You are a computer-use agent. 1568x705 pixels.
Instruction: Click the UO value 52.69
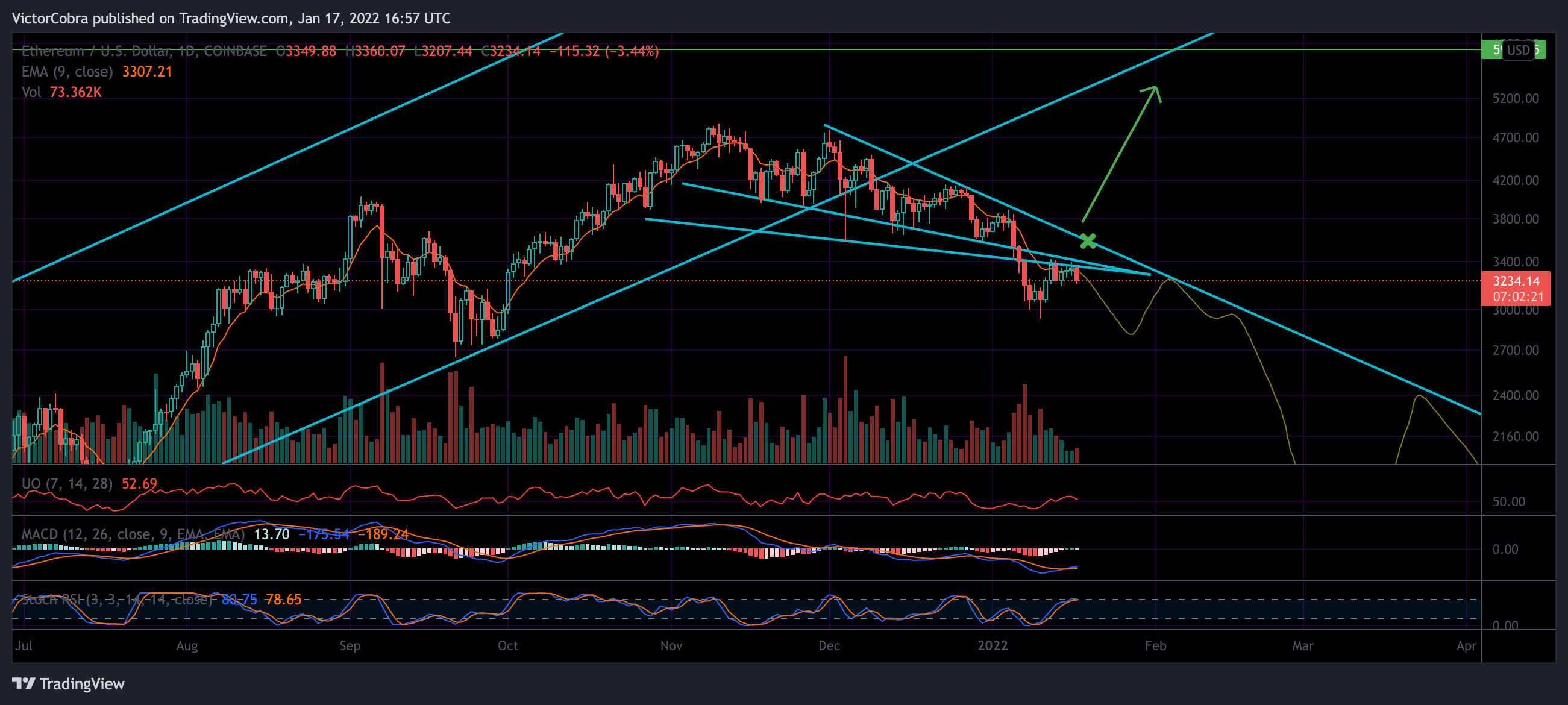[139, 483]
